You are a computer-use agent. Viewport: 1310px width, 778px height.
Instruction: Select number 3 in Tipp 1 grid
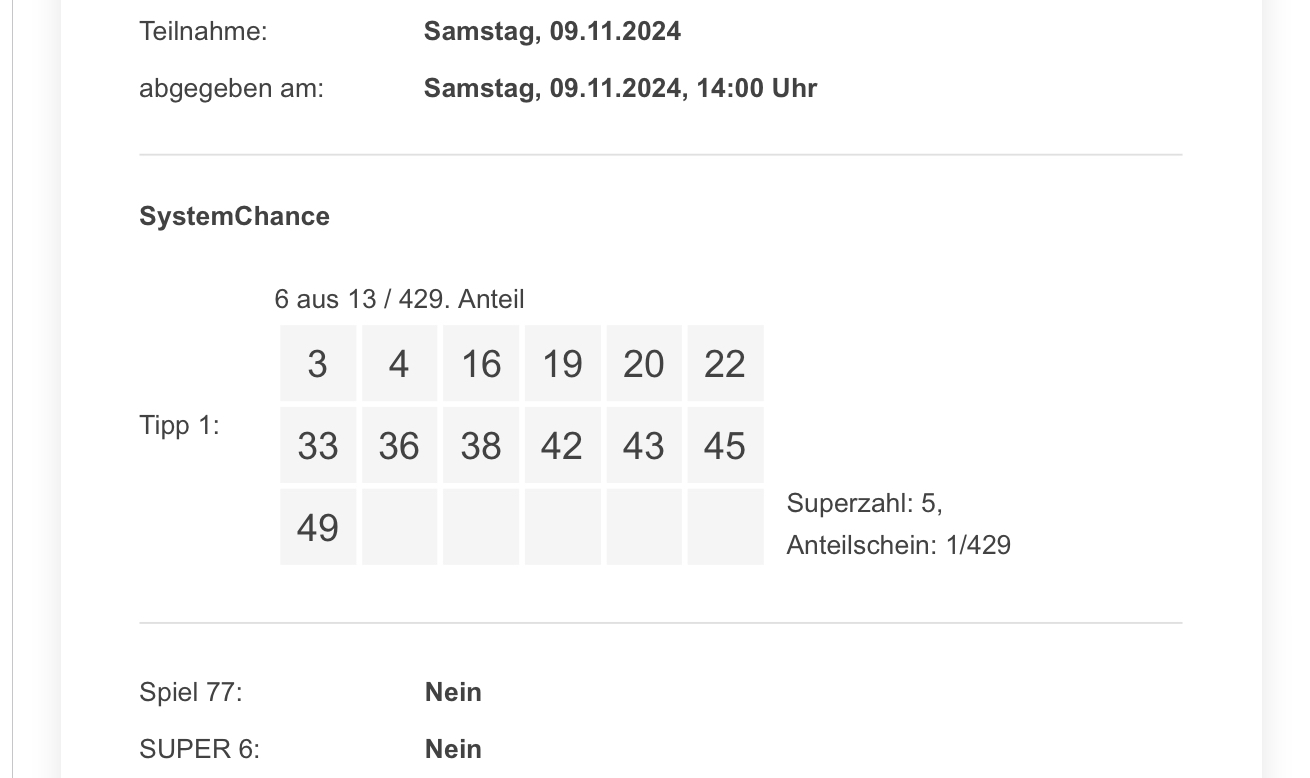318,363
